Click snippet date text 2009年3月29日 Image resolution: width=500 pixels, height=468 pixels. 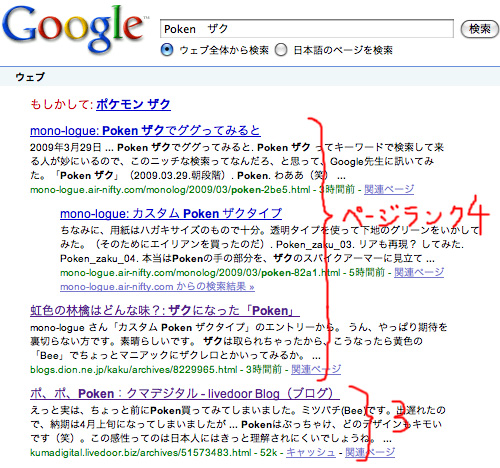click(66, 147)
